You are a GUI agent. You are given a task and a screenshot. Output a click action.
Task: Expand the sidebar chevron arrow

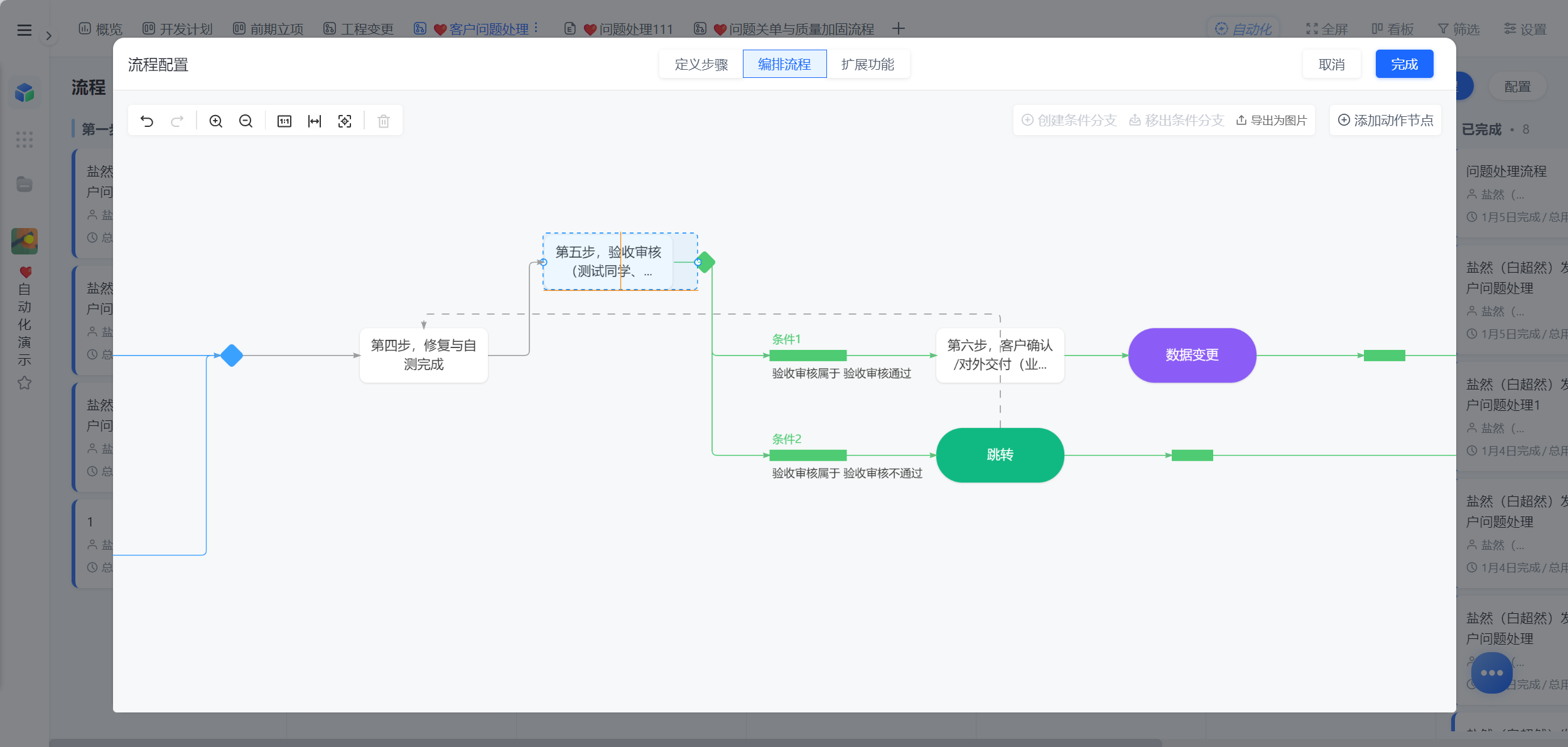[49, 36]
